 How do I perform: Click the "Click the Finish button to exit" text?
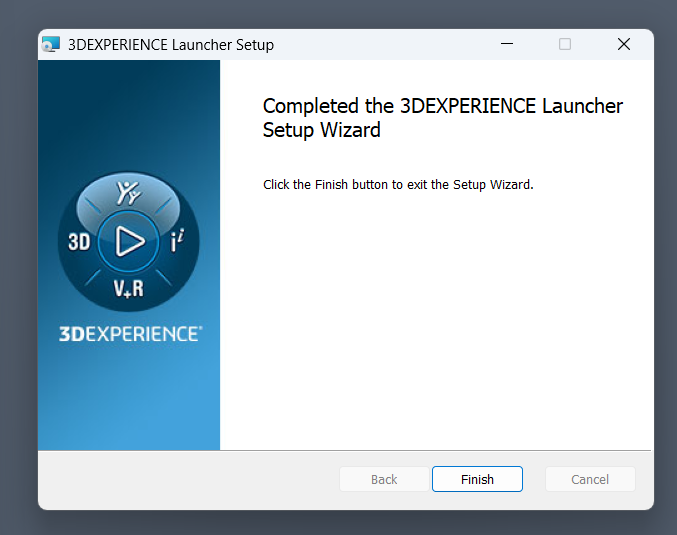[398, 185]
